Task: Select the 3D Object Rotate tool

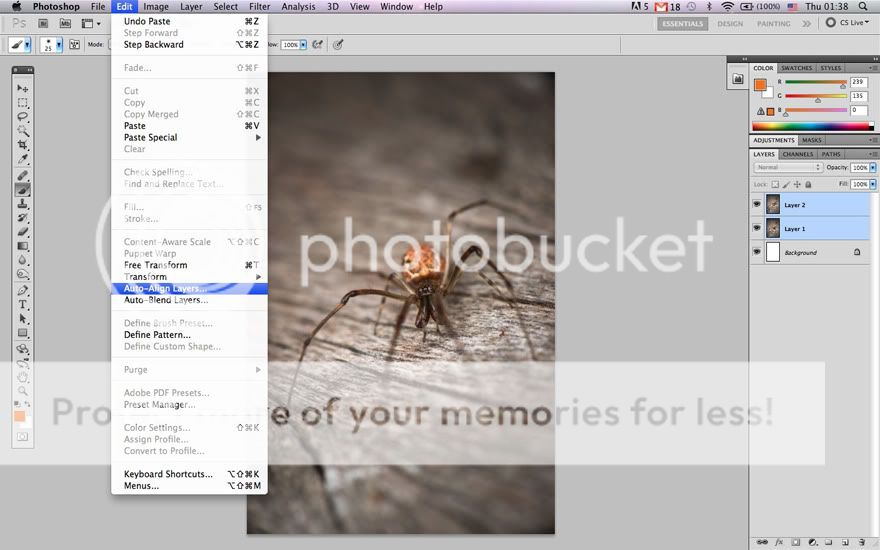Action: pyautogui.click(x=22, y=349)
